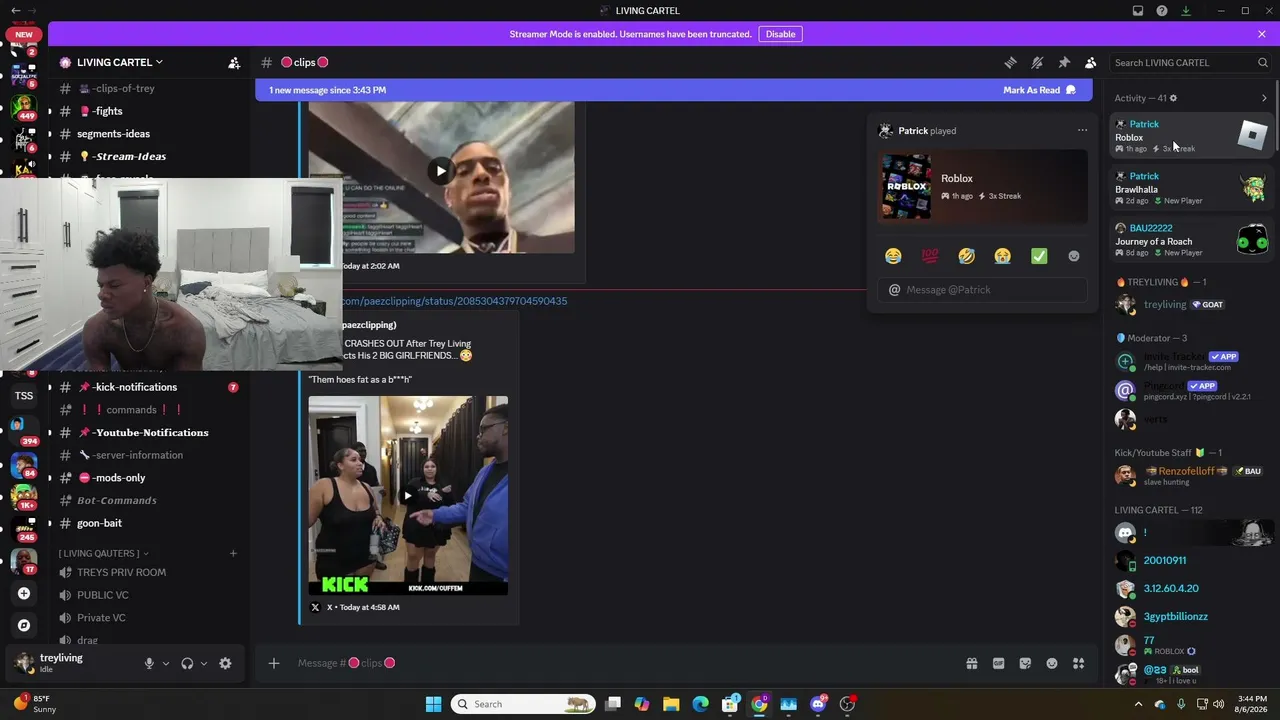
Task: React with the laughing-crying emoji
Action: (x=893, y=256)
